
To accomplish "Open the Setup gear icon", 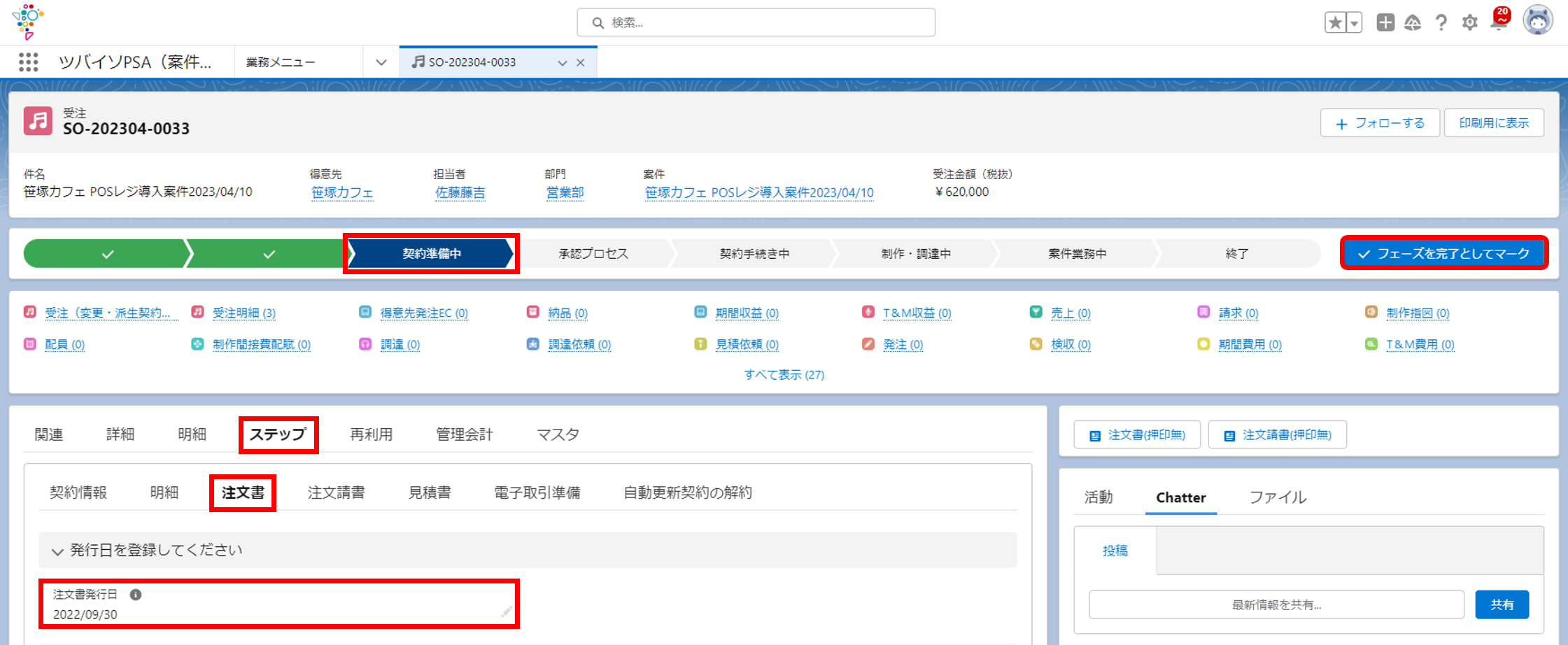I will pos(1469,22).
